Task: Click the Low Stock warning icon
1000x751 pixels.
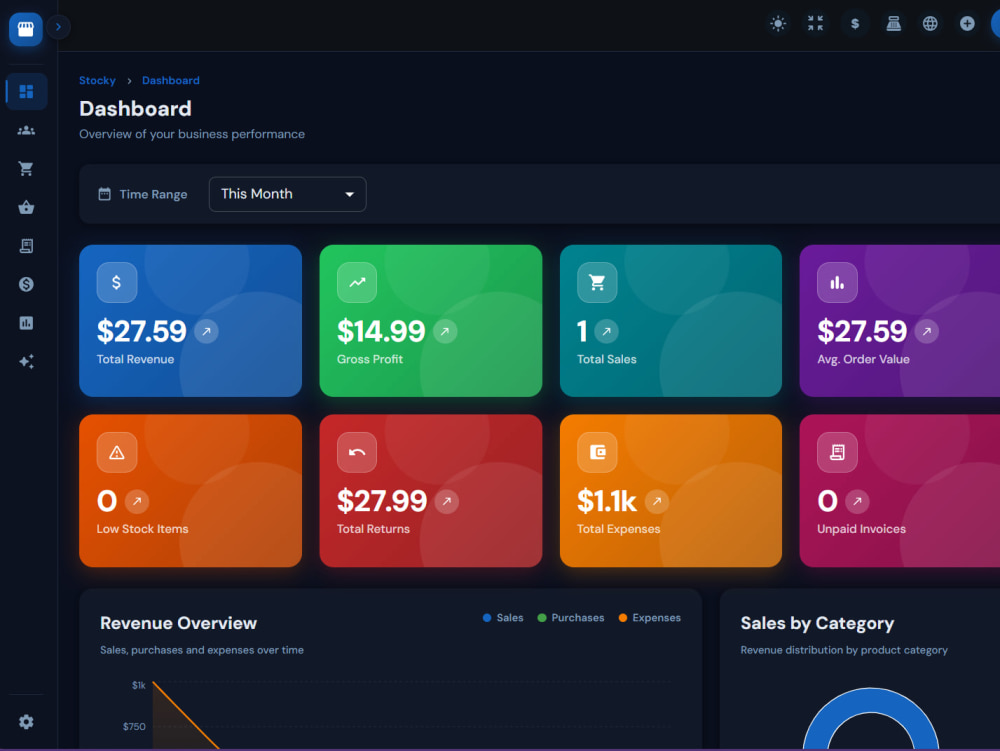Action: [x=117, y=453]
